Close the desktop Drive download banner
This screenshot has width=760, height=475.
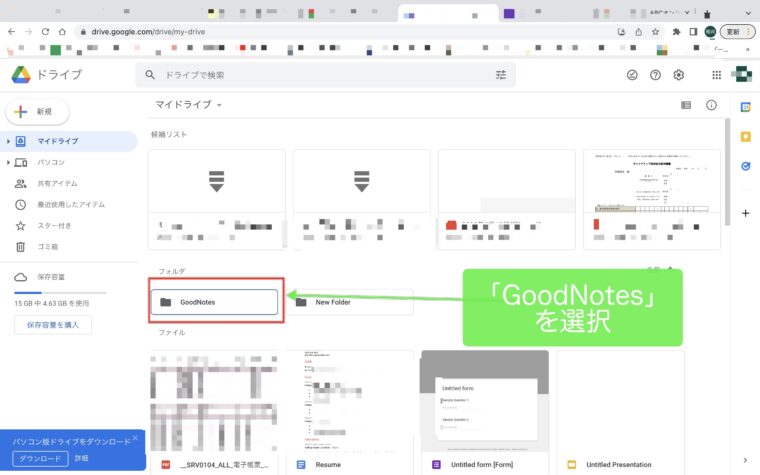pos(135,438)
